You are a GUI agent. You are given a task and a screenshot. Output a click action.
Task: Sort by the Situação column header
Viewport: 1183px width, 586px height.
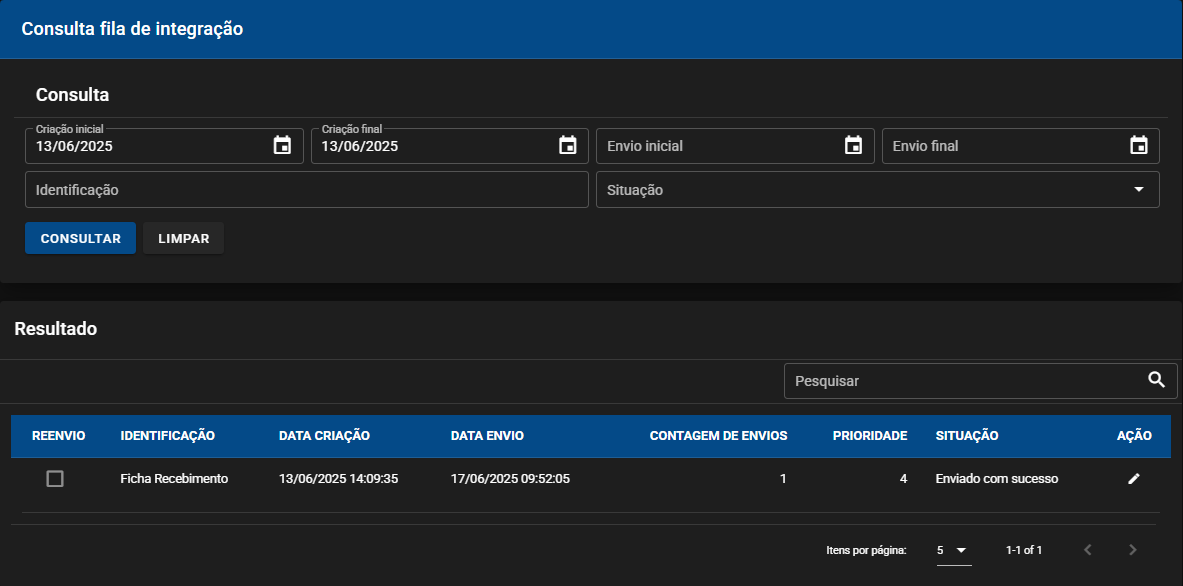(x=967, y=436)
